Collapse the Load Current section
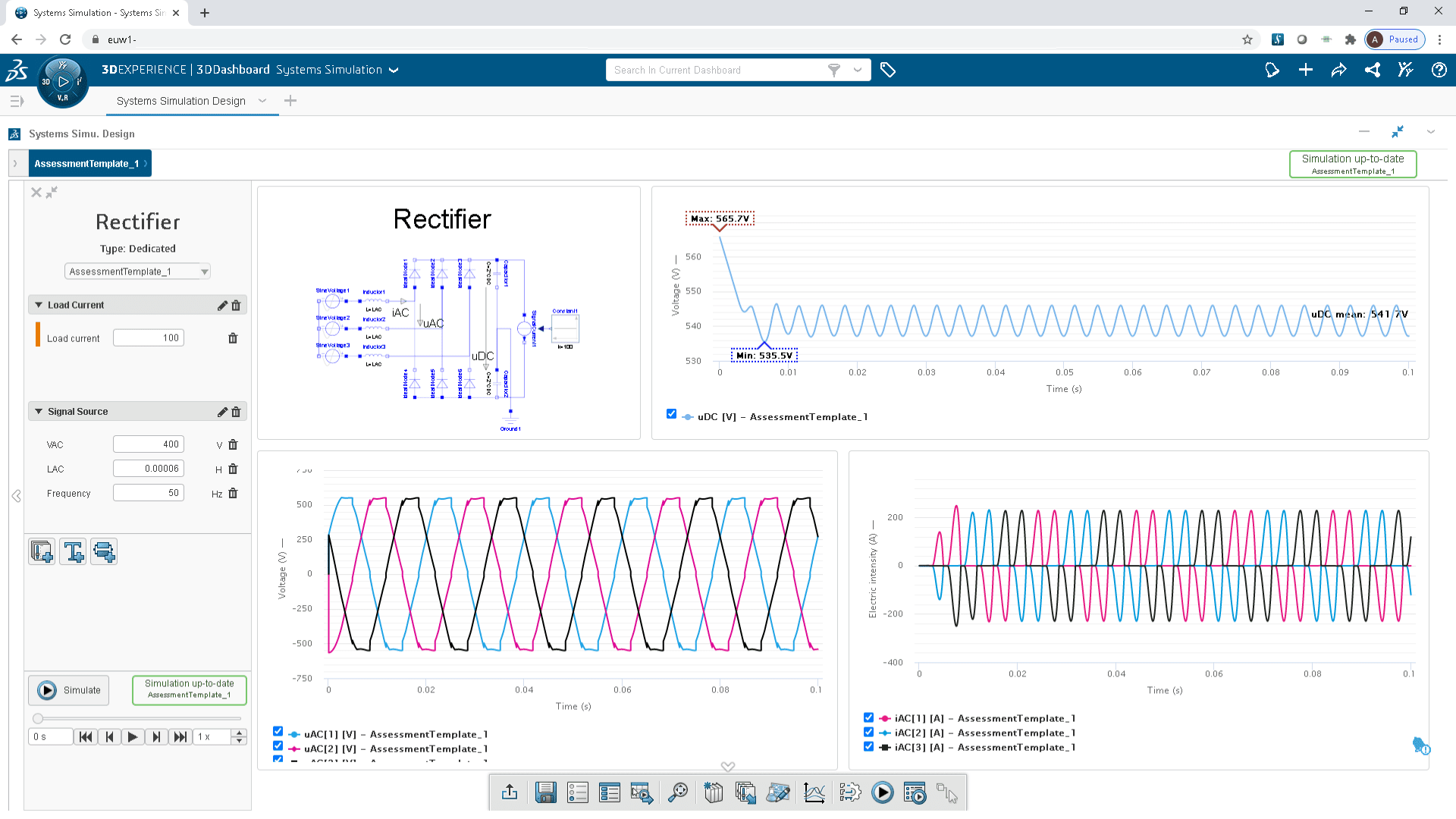The image size is (1456, 819). pos(39,305)
